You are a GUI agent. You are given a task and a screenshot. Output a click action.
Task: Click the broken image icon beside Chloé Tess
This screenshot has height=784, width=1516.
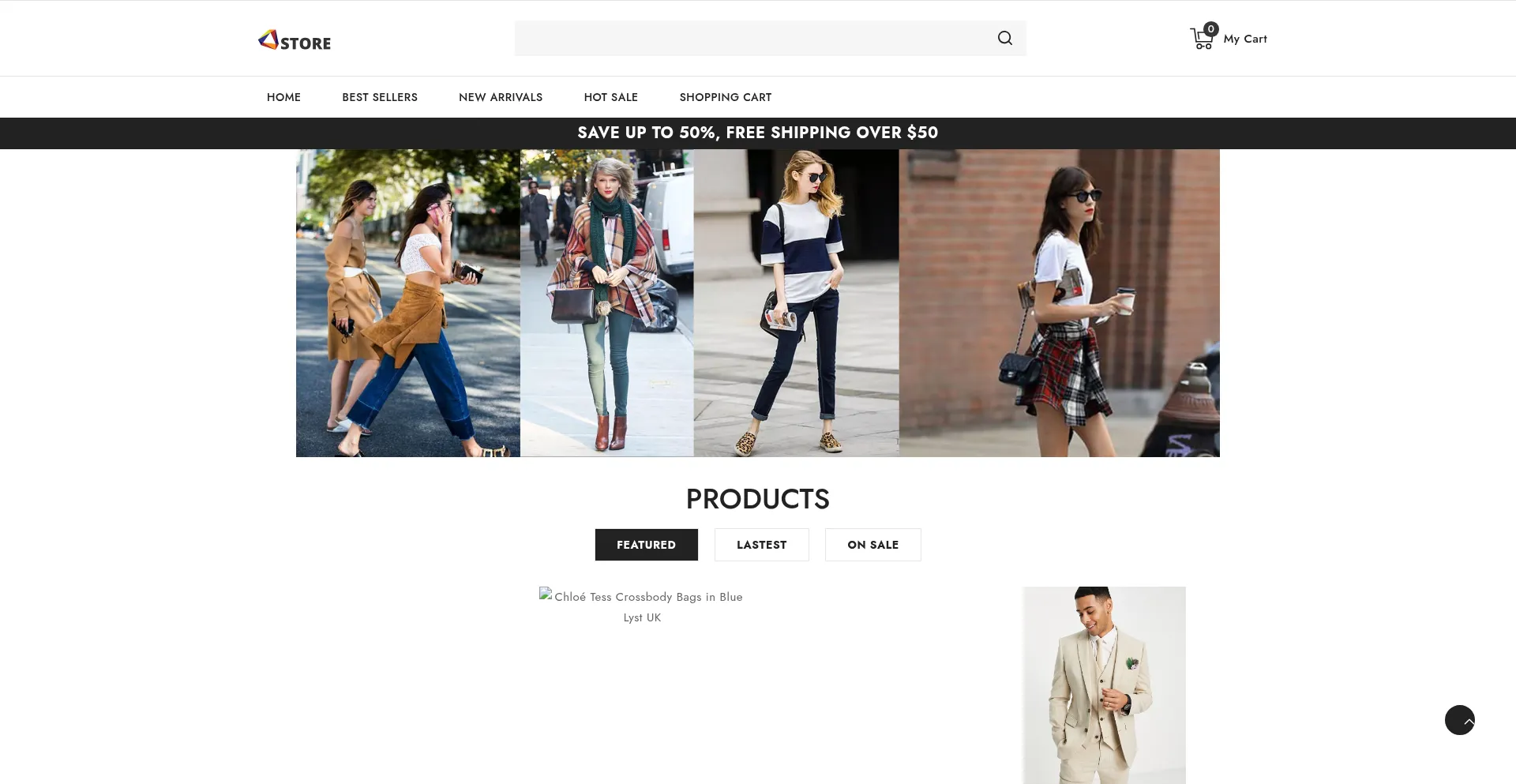(546, 595)
